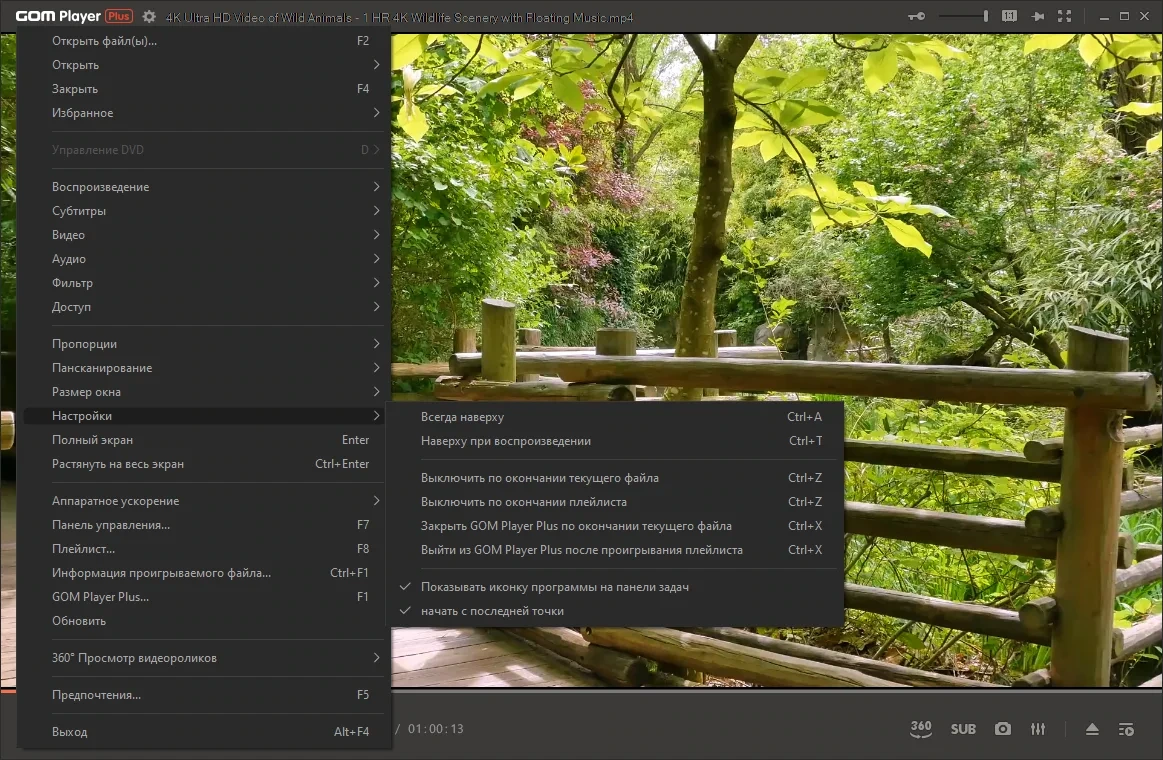This screenshot has width=1163, height=760.
Task: Click the eject open-file icon
Action: coord(1092,729)
